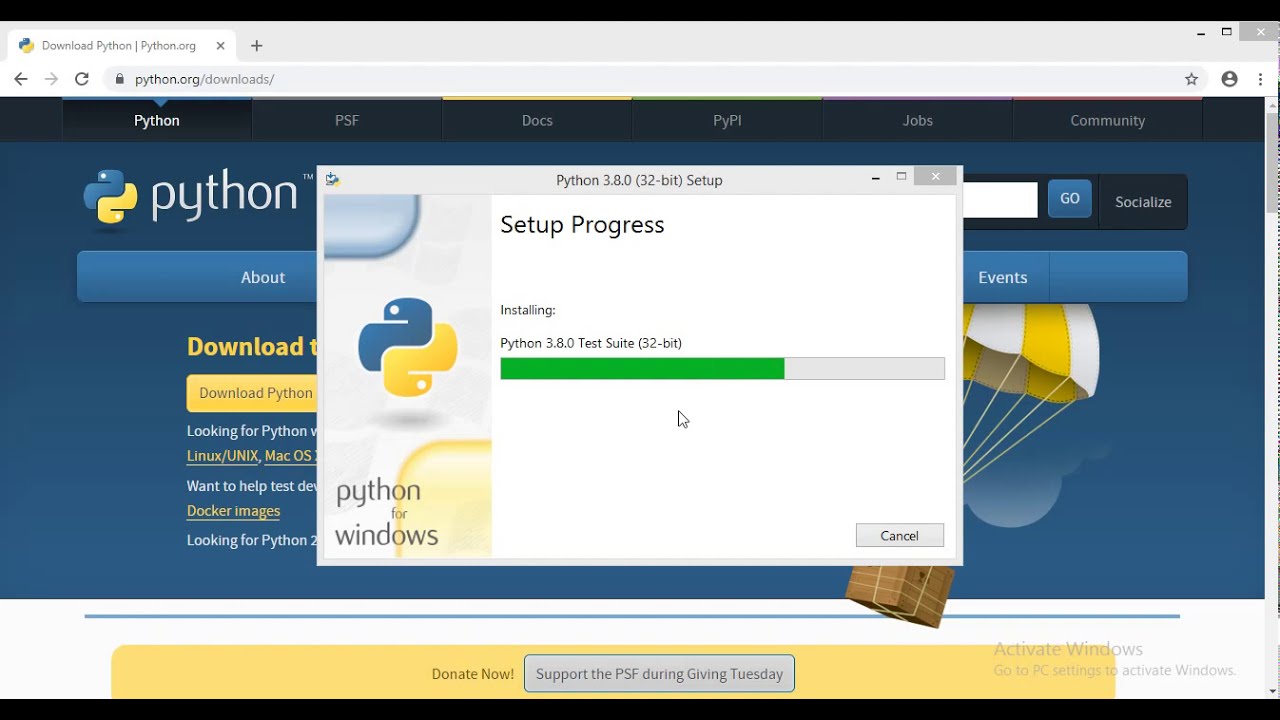
Task: Select the Download Python | Python.org tab
Action: [122, 45]
